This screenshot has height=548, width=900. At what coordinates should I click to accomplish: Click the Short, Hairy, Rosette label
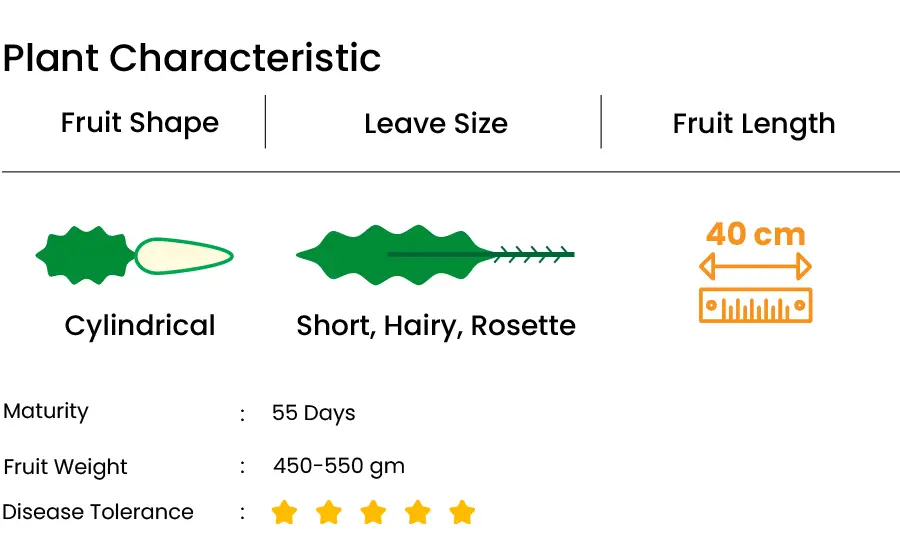(436, 326)
